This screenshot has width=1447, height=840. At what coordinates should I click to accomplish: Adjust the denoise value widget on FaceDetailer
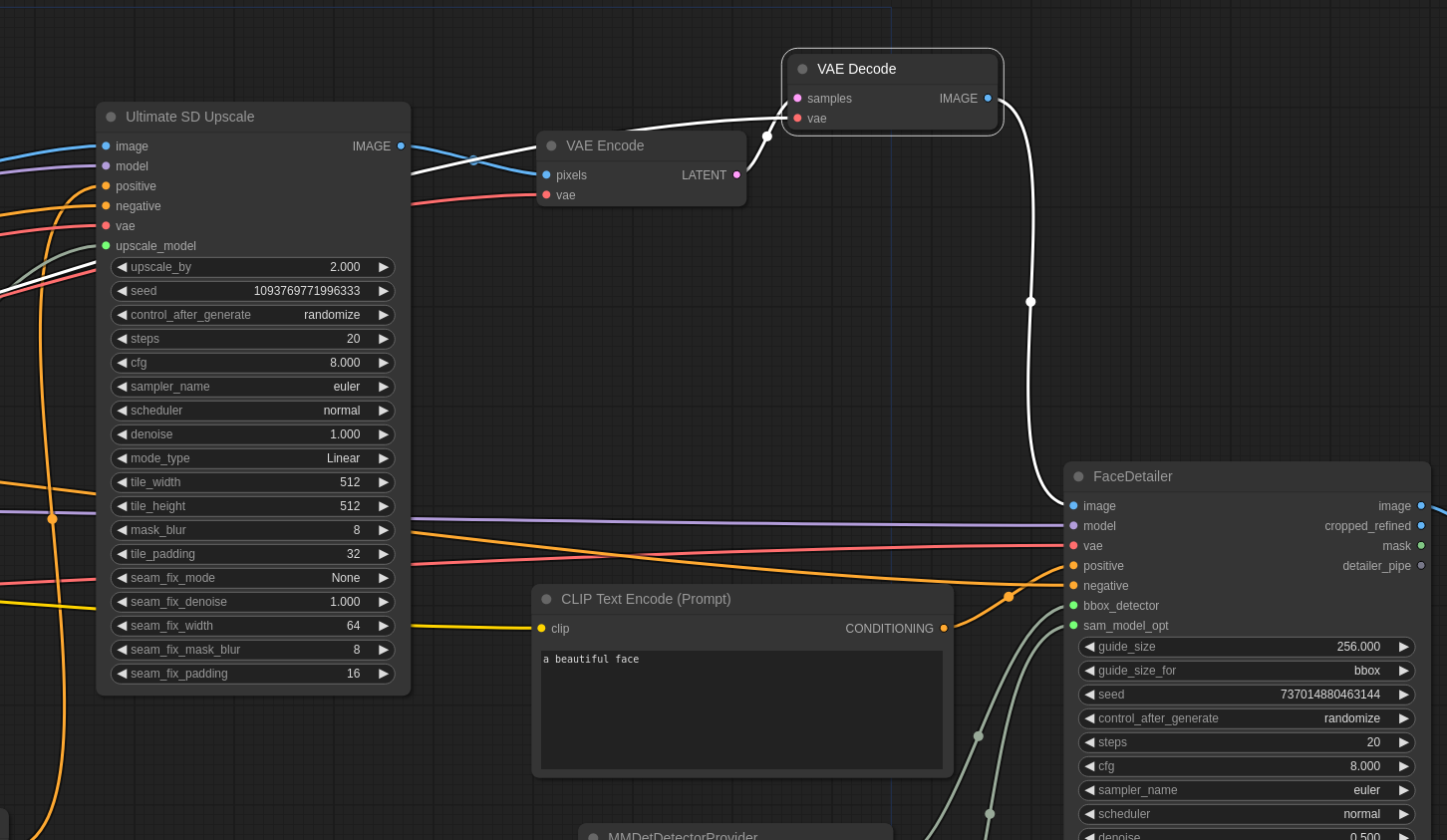click(x=1247, y=836)
